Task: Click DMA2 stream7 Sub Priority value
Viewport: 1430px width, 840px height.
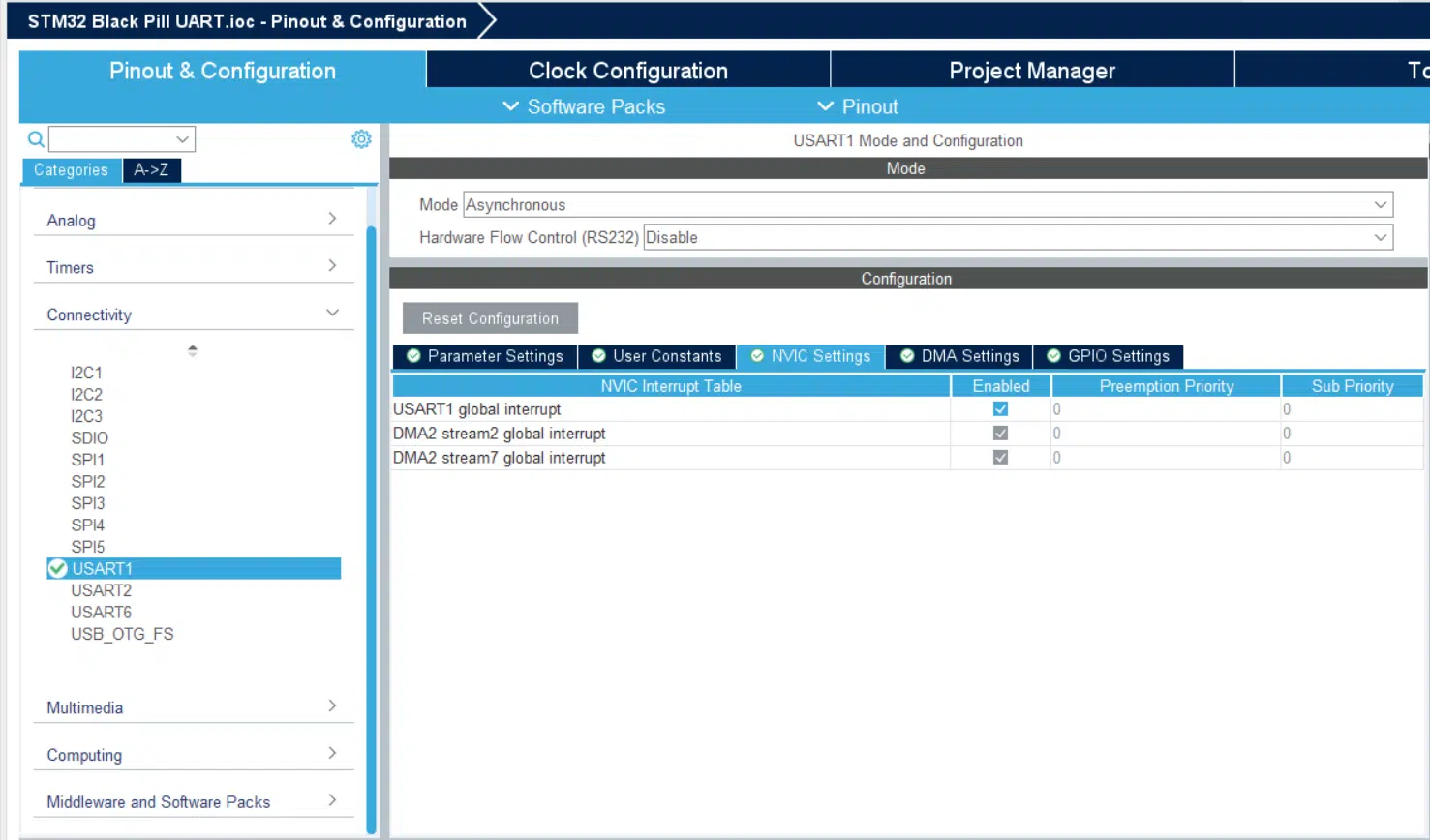Action: coord(1352,458)
